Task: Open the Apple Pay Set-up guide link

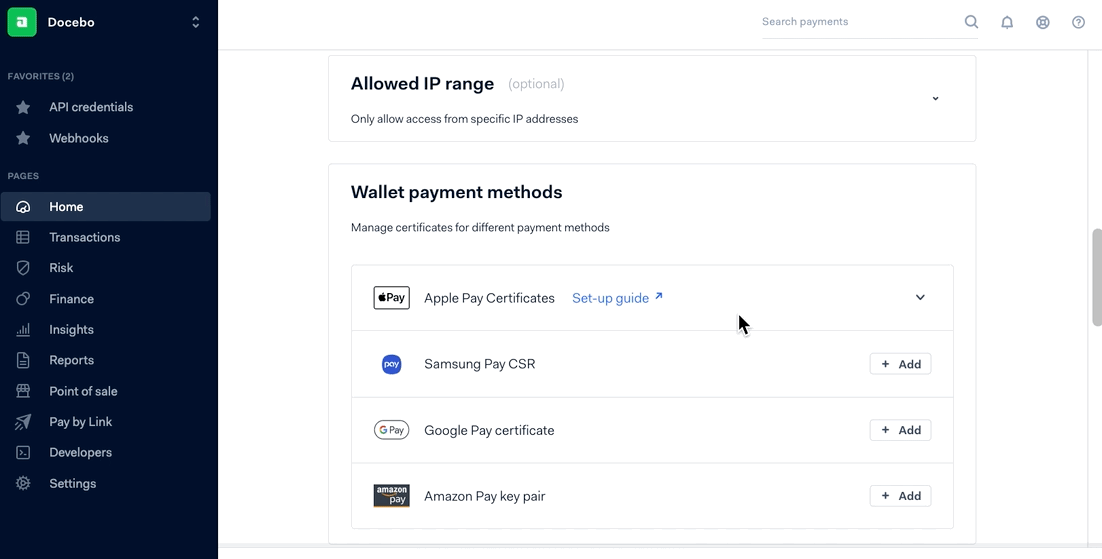Action: (x=617, y=298)
